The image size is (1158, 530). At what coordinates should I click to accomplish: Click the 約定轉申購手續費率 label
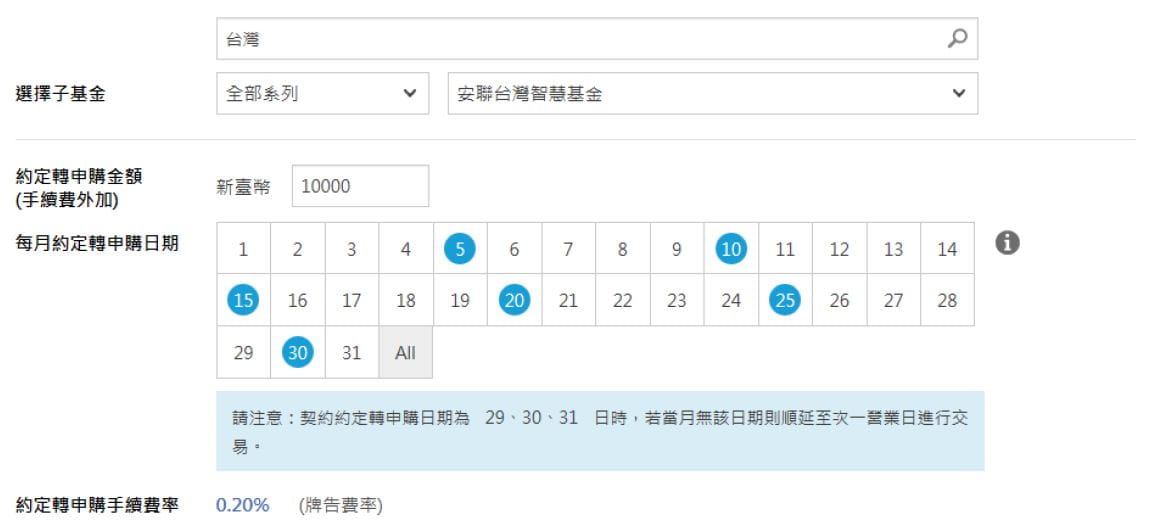pos(97,506)
